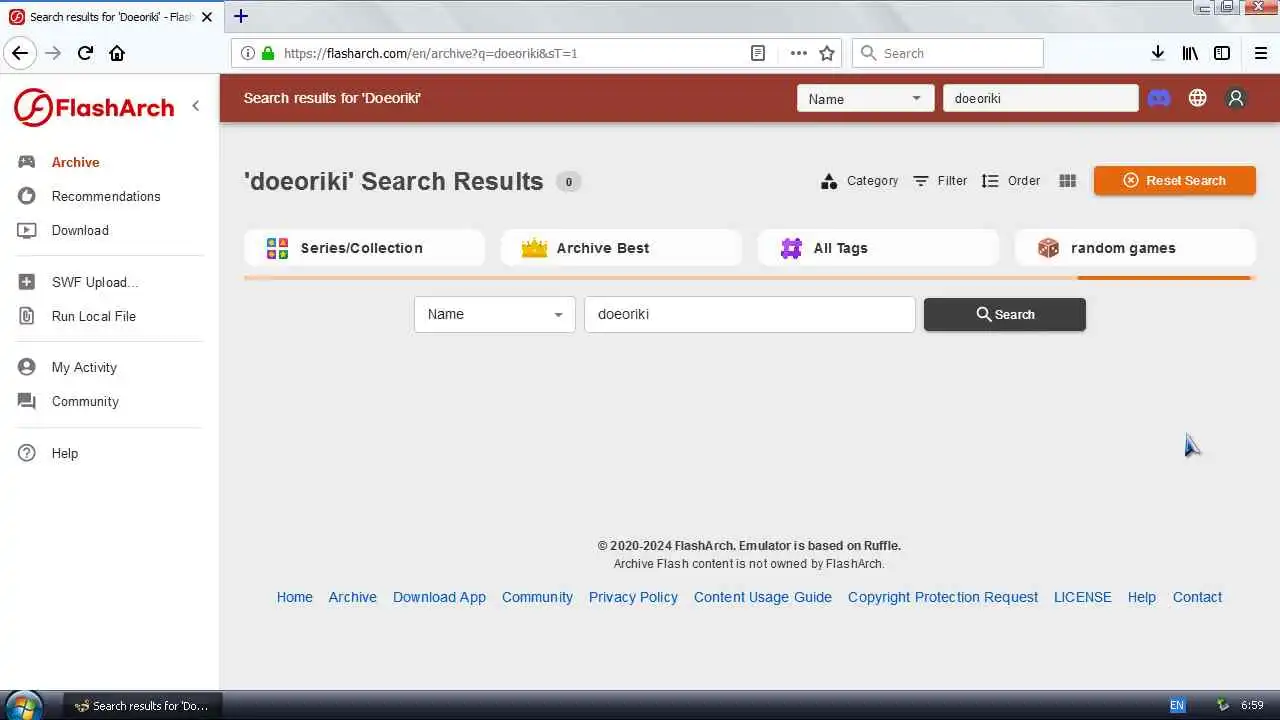Bookmark this page with star icon
1280x720 pixels.
pos(827,53)
